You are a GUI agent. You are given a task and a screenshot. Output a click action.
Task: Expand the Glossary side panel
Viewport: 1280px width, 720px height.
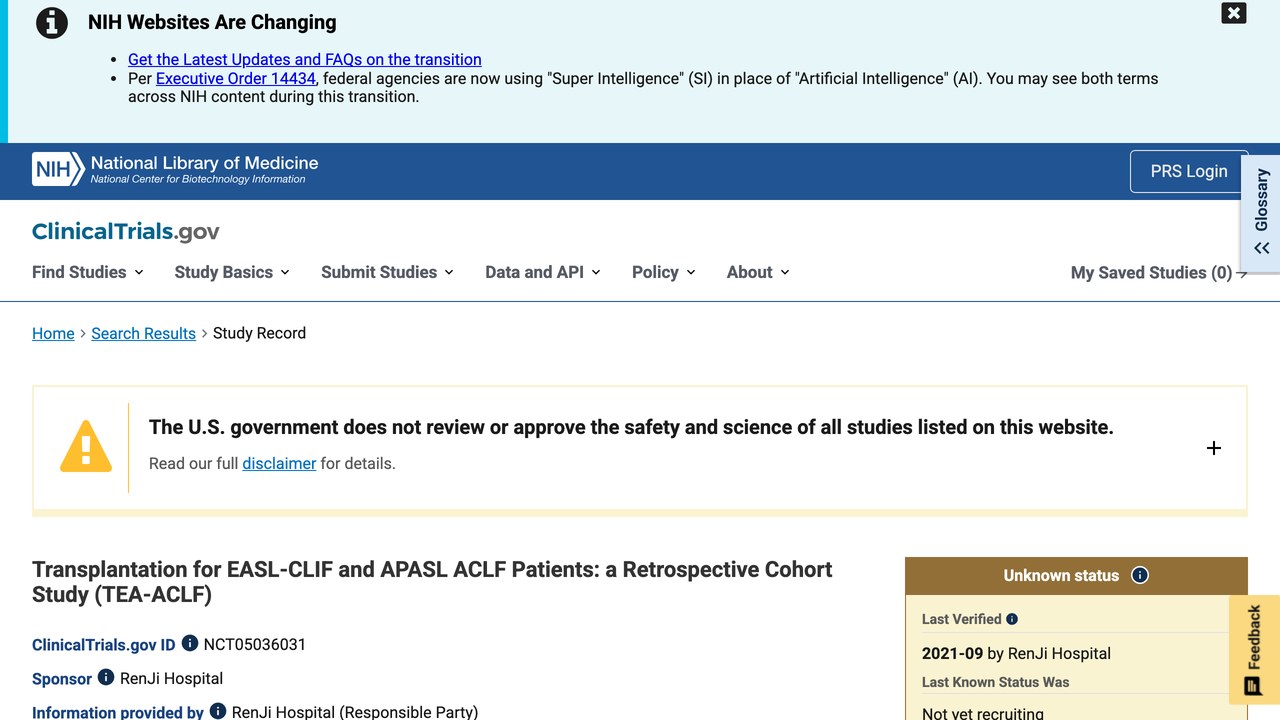(x=1261, y=213)
